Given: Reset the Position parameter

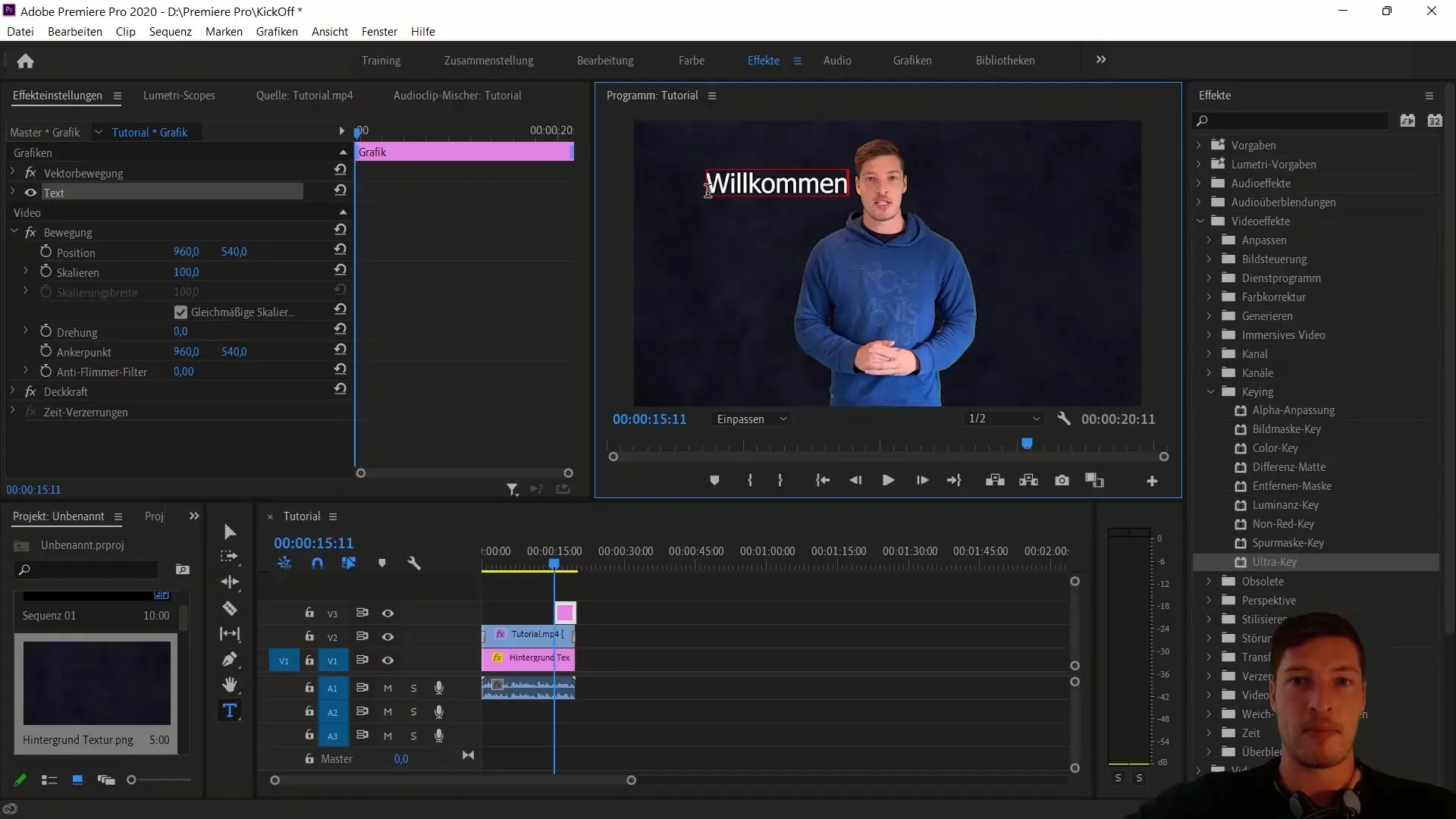Looking at the screenshot, I should (x=340, y=249).
